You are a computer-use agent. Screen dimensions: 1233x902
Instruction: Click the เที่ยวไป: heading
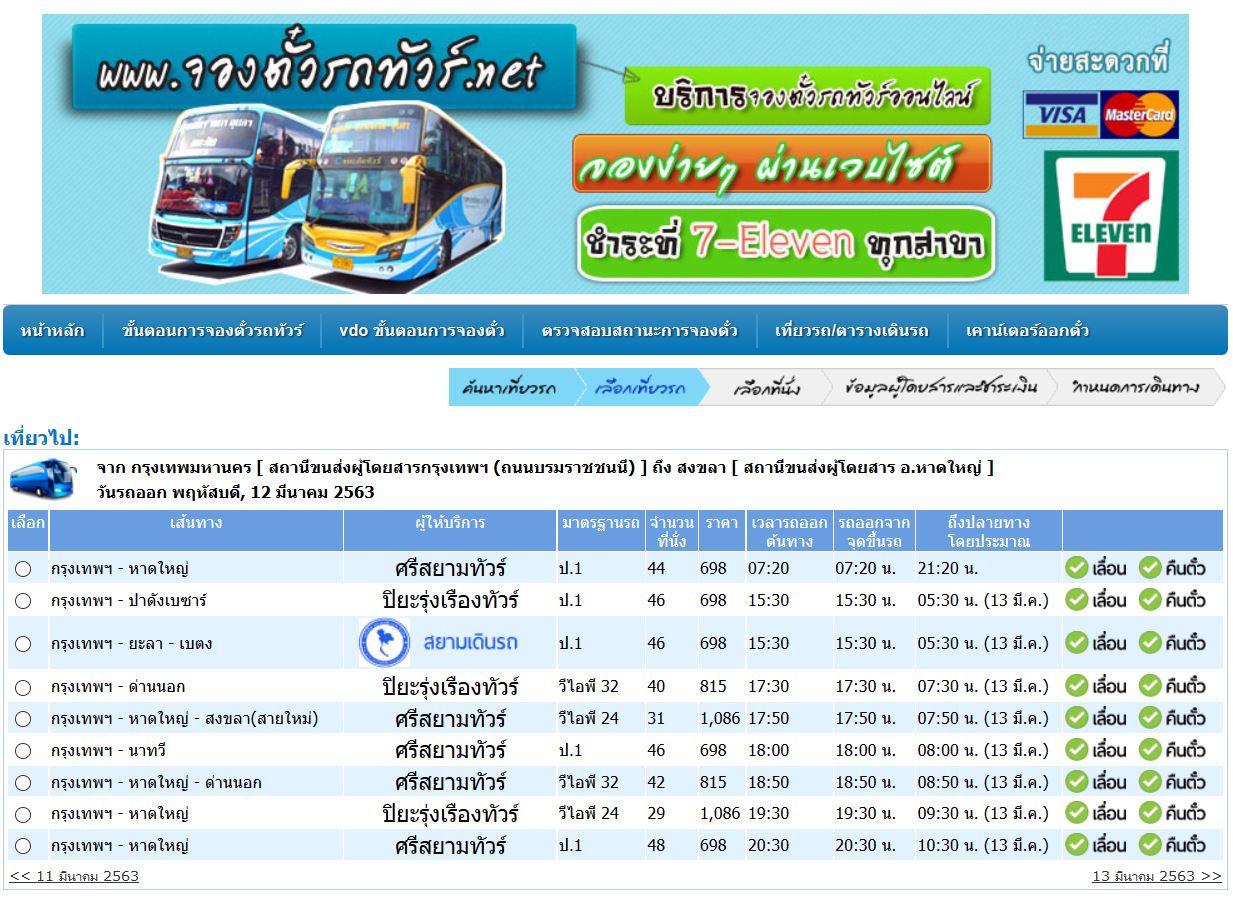(41, 438)
